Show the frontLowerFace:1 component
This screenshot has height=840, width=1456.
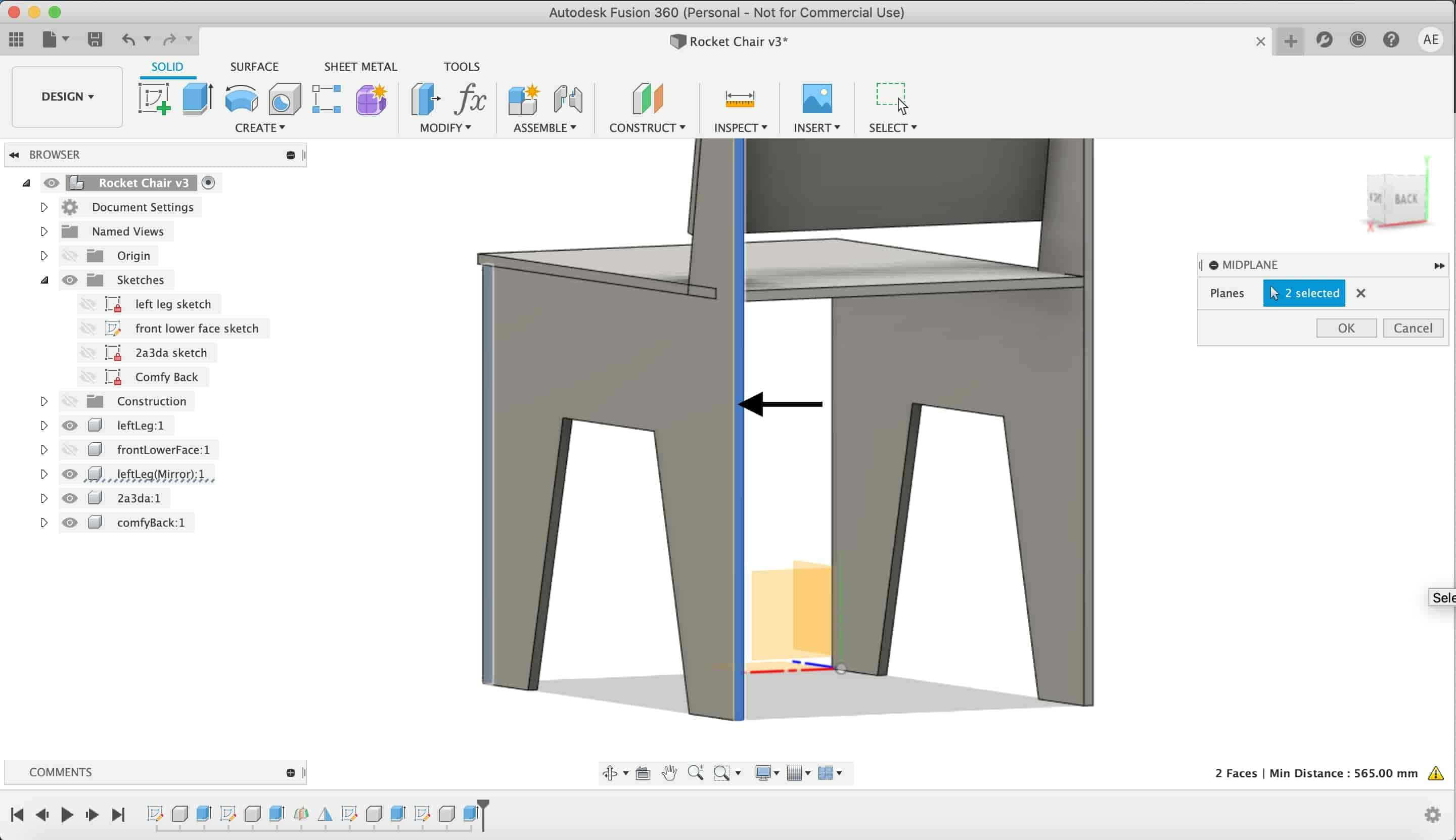(70, 449)
